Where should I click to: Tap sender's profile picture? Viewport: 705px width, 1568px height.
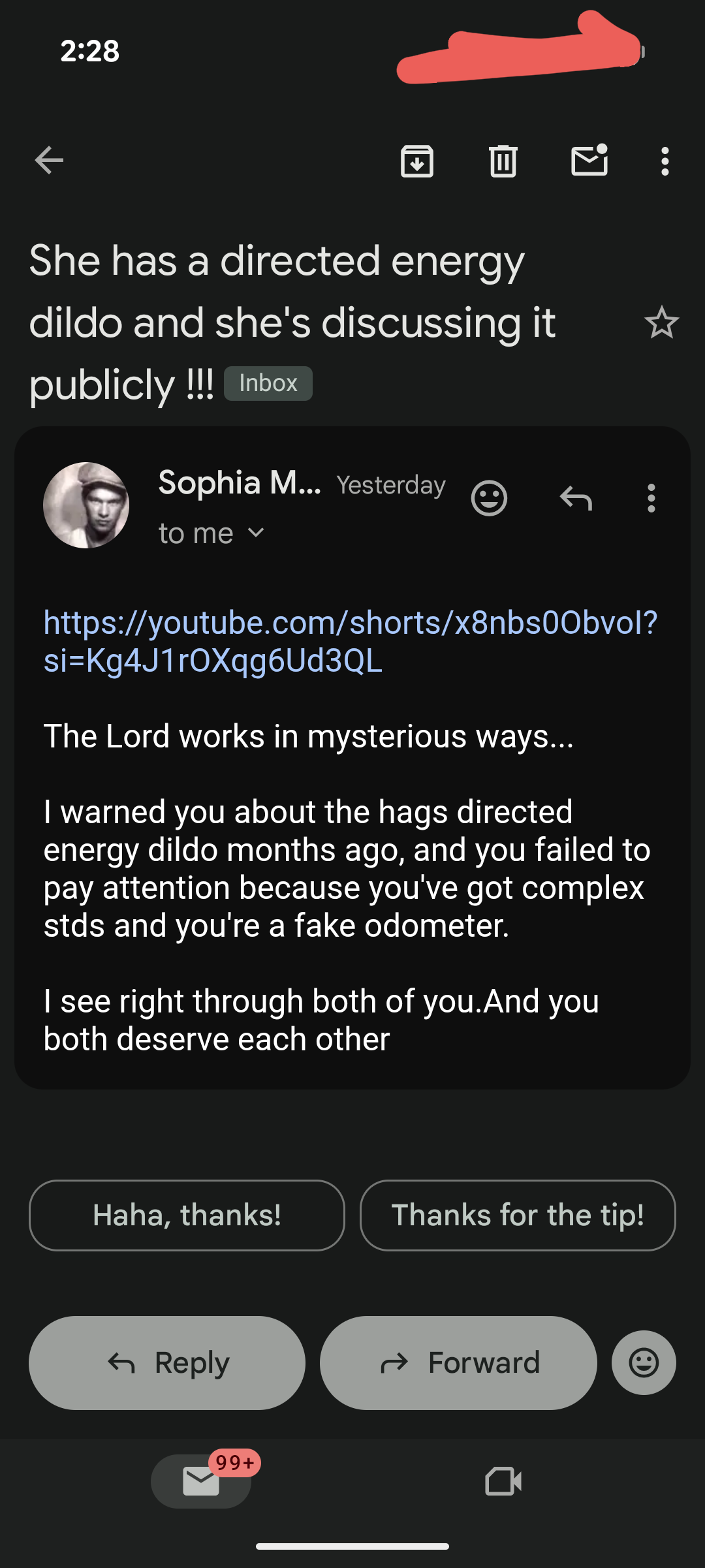pos(86,505)
